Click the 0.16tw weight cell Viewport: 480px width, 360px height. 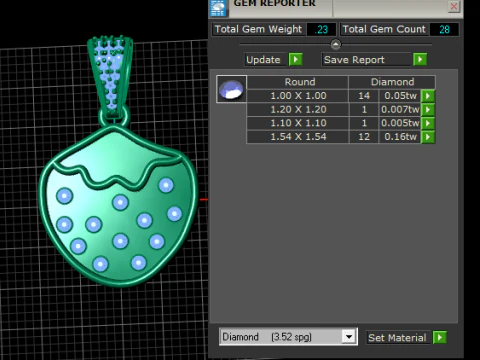400,137
